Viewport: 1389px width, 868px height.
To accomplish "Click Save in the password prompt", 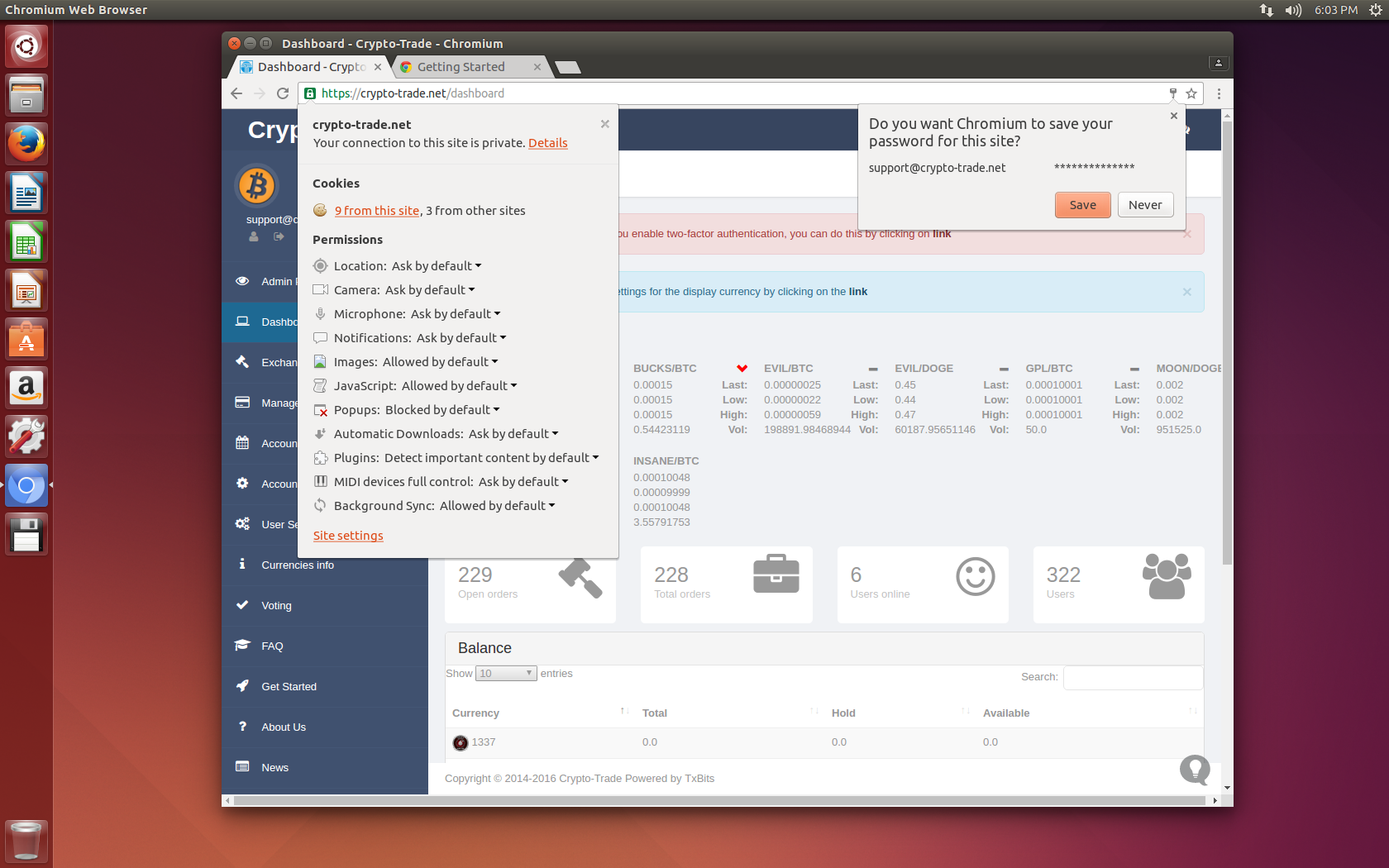I will tap(1083, 205).
